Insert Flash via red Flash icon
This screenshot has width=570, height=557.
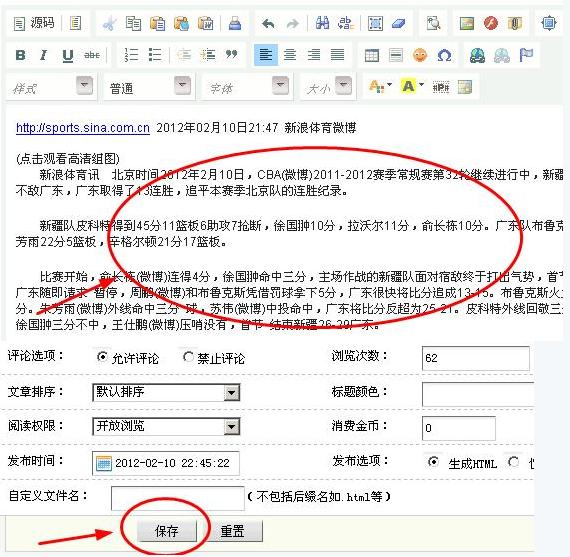[x=491, y=24]
